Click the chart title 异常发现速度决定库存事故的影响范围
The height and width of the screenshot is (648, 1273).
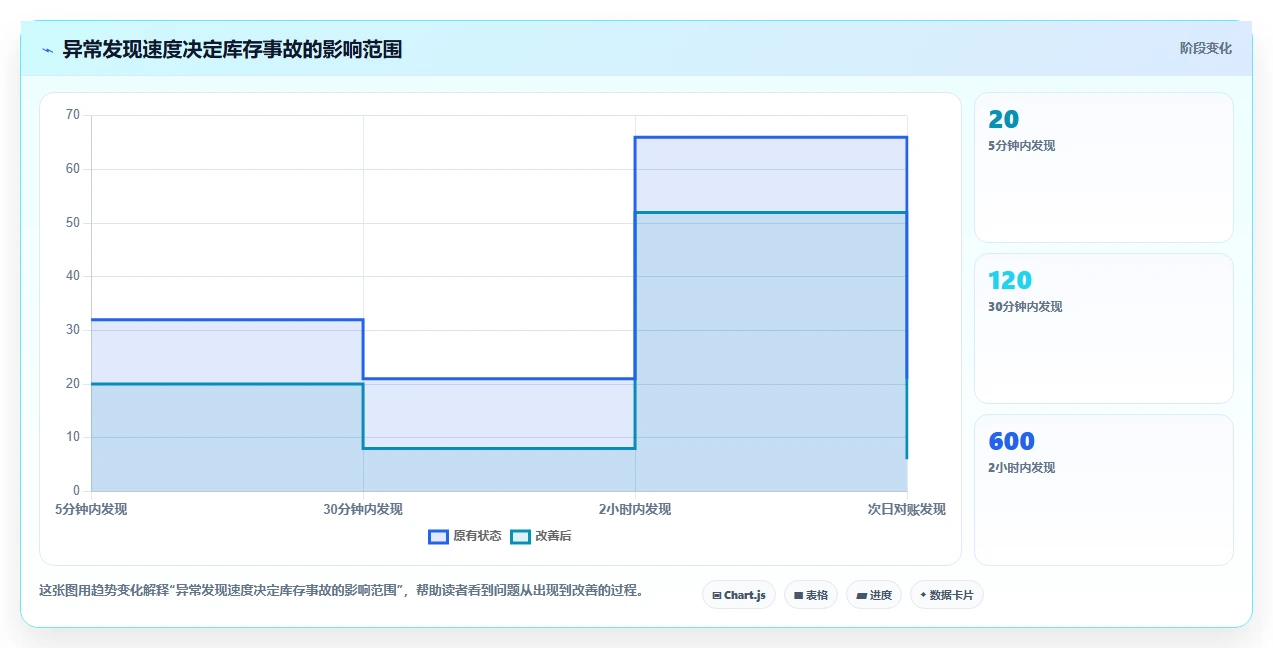(x=232, y=49)
